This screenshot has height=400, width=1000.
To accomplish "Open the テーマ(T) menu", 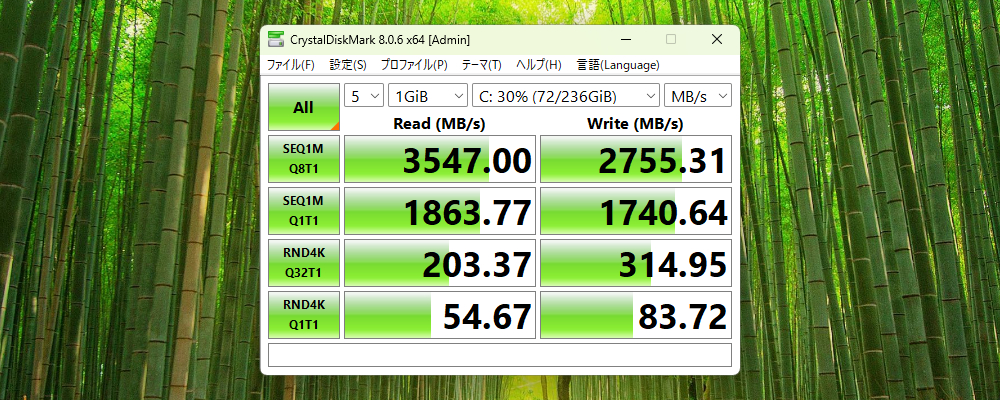I will coord(482,65).
